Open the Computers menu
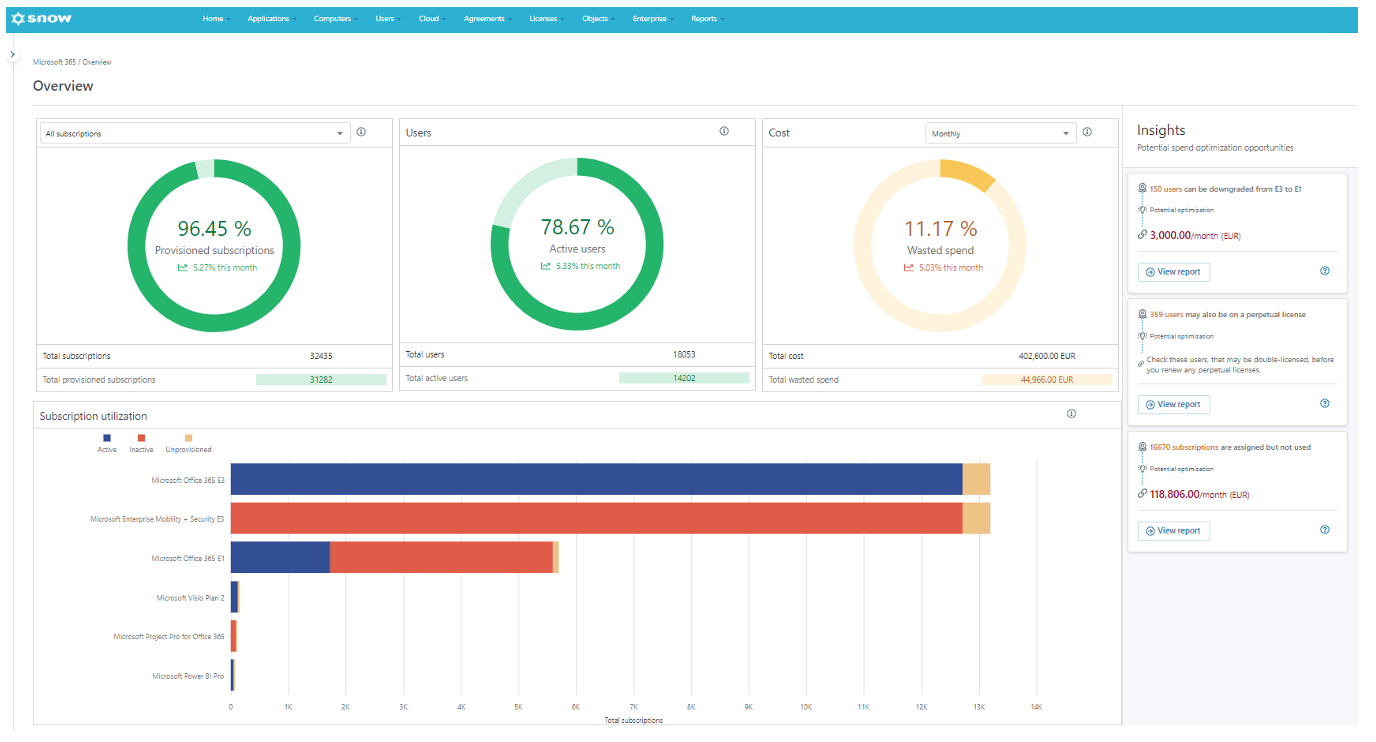 [336, 19]
